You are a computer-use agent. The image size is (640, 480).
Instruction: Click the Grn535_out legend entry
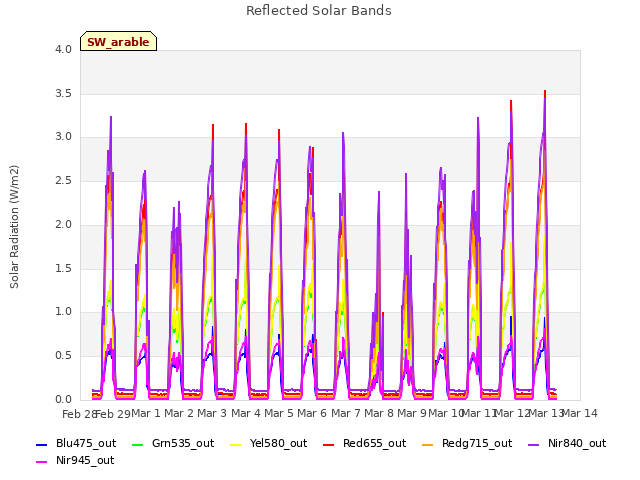pyautogui.click(x=173, y=443)
